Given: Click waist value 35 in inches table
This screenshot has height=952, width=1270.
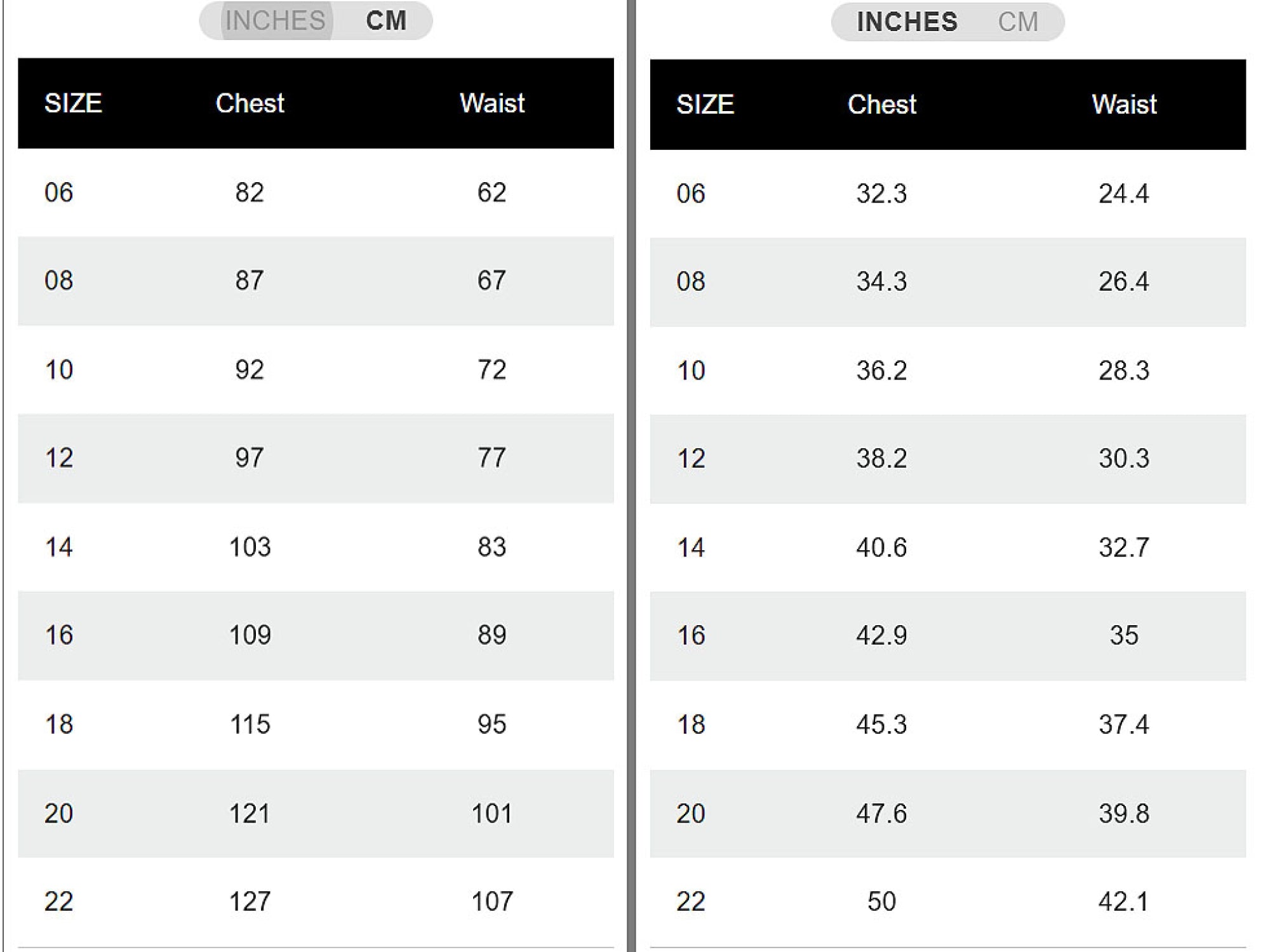Looking at the screenshot, I should click(1124, 635).
